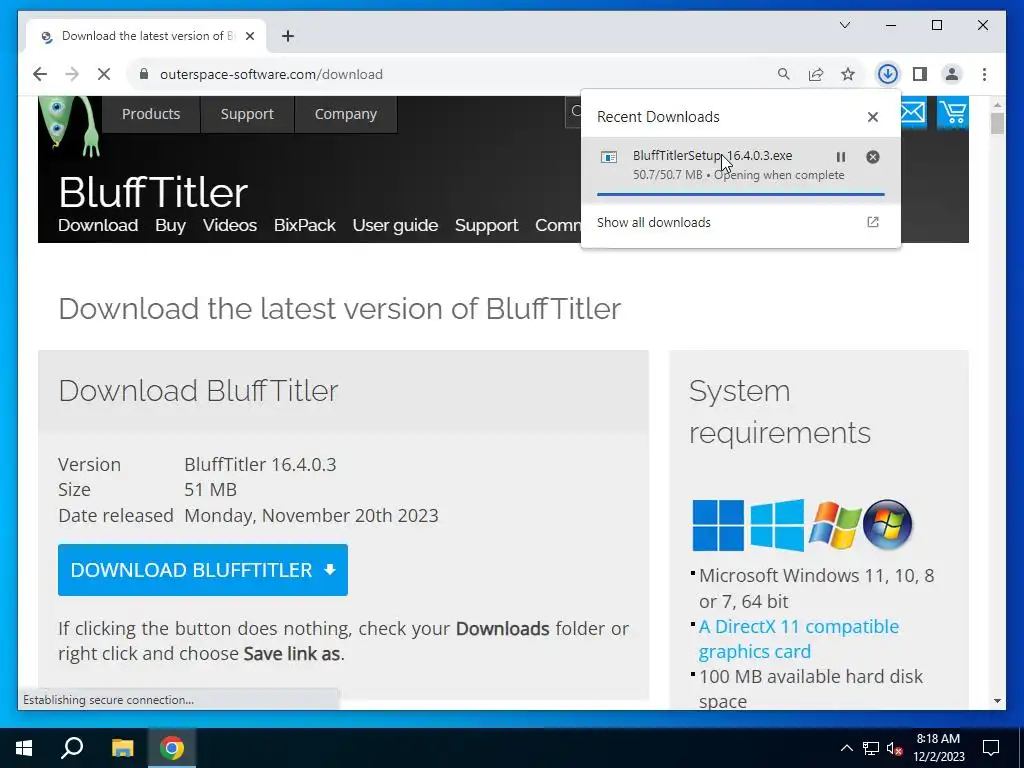Image resolution: width=1024 pixels, height=768 pixels.
Task: Click the Windows 11 logo
Action: (x=718, y=525)
